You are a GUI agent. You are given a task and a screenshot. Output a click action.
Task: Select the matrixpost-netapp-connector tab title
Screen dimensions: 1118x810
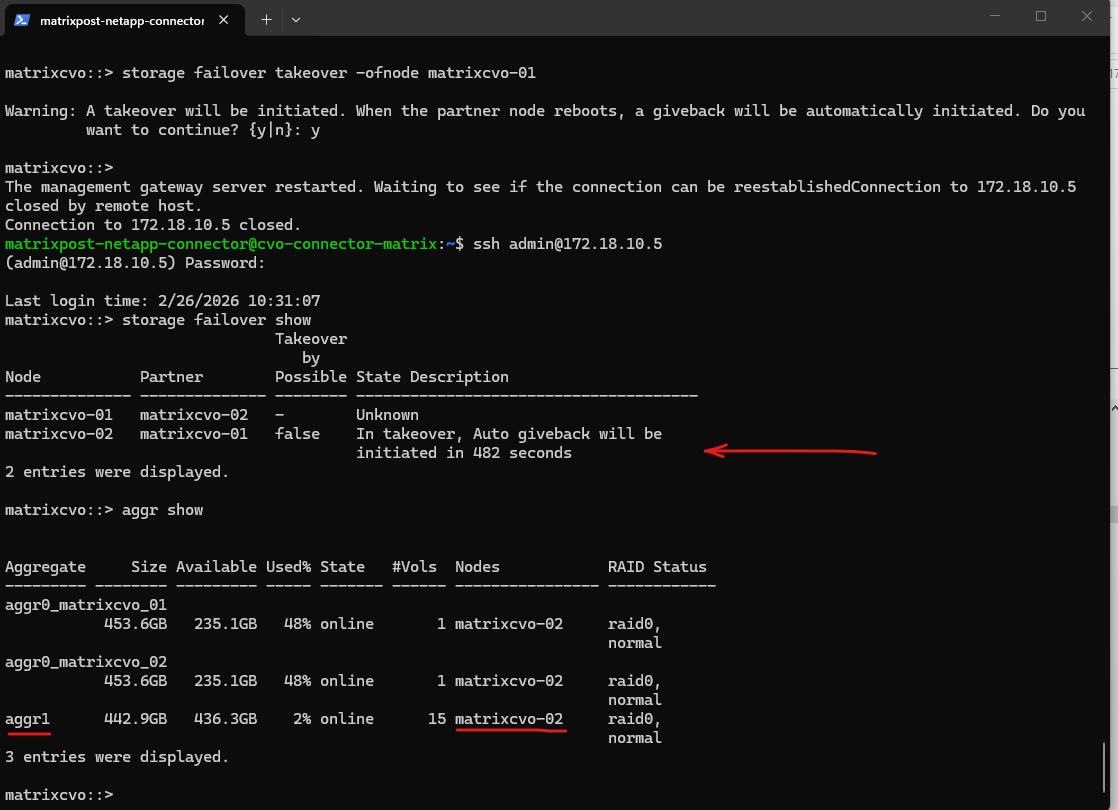[x=122, y=20]
